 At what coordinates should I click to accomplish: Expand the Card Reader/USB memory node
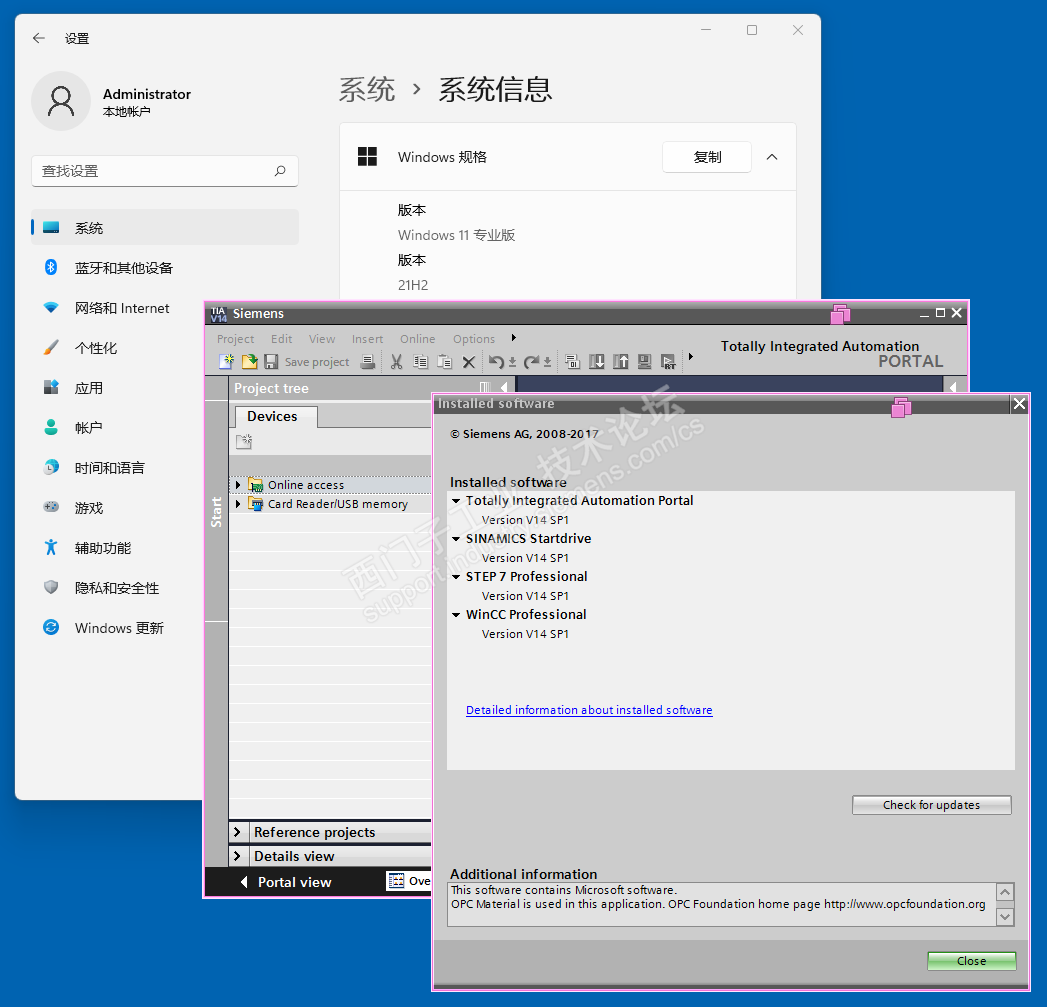238,504
